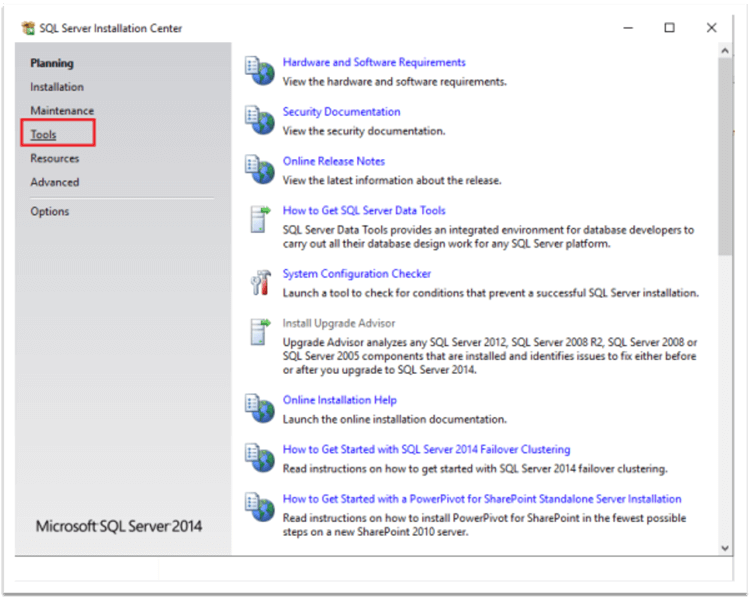755x602 pixels.
Task: Go to the Maintenance section
Action: point(62,111)
